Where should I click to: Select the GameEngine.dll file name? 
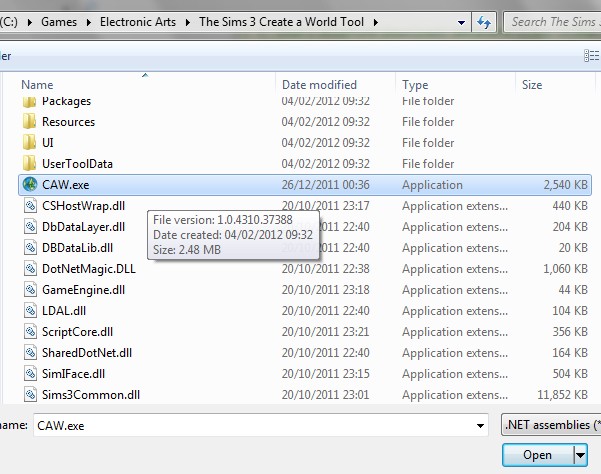pos(84,290)
